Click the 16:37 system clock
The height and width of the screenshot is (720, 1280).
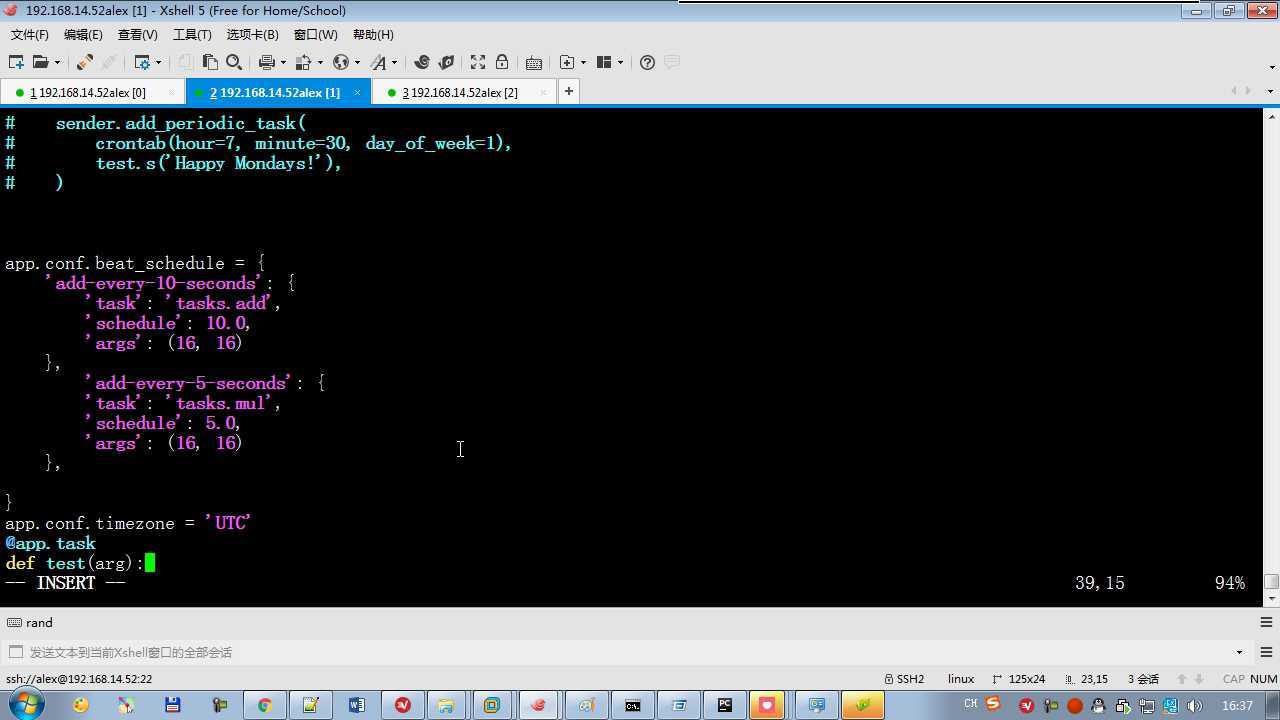pos(1237,705)
